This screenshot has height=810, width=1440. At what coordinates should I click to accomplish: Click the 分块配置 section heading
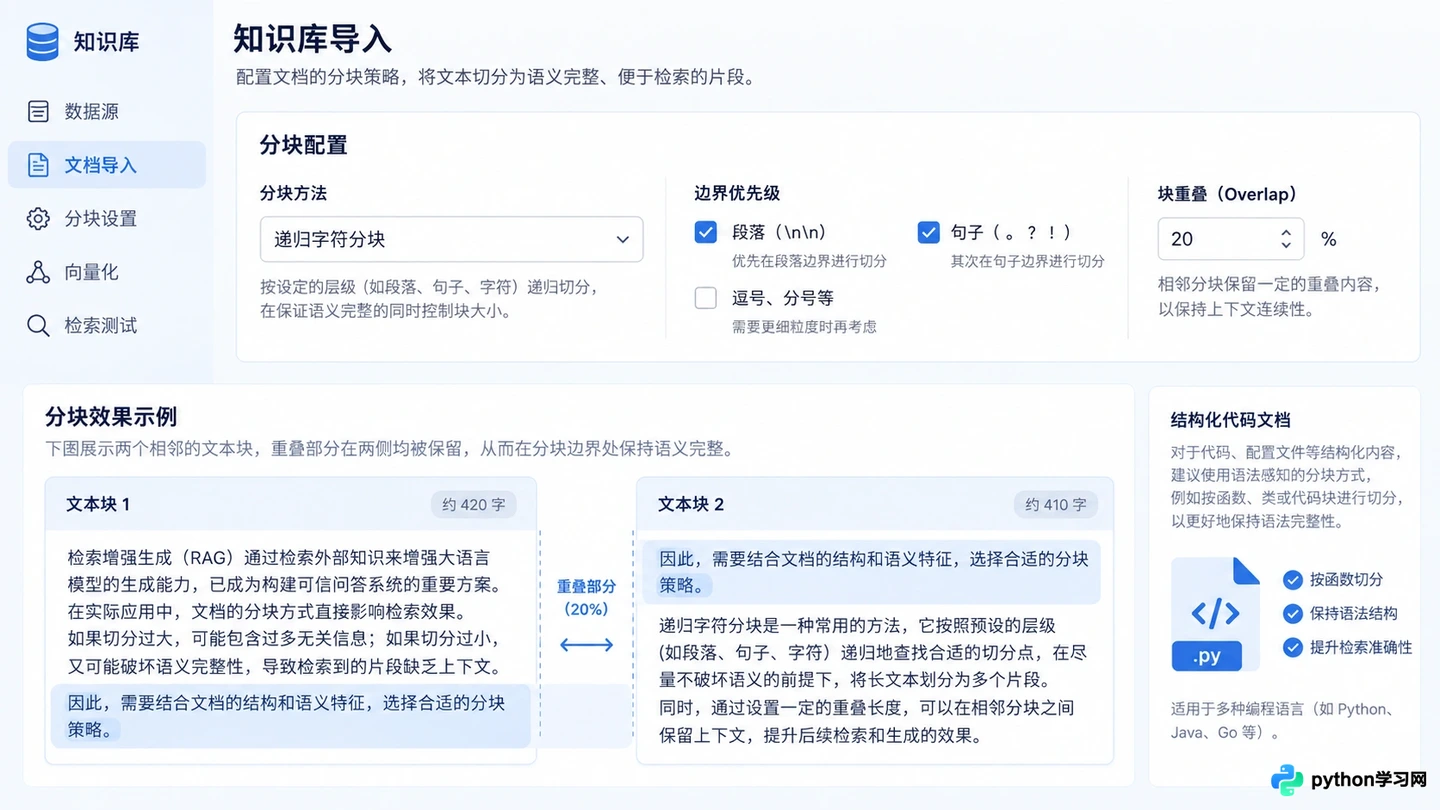click(303, 145)
